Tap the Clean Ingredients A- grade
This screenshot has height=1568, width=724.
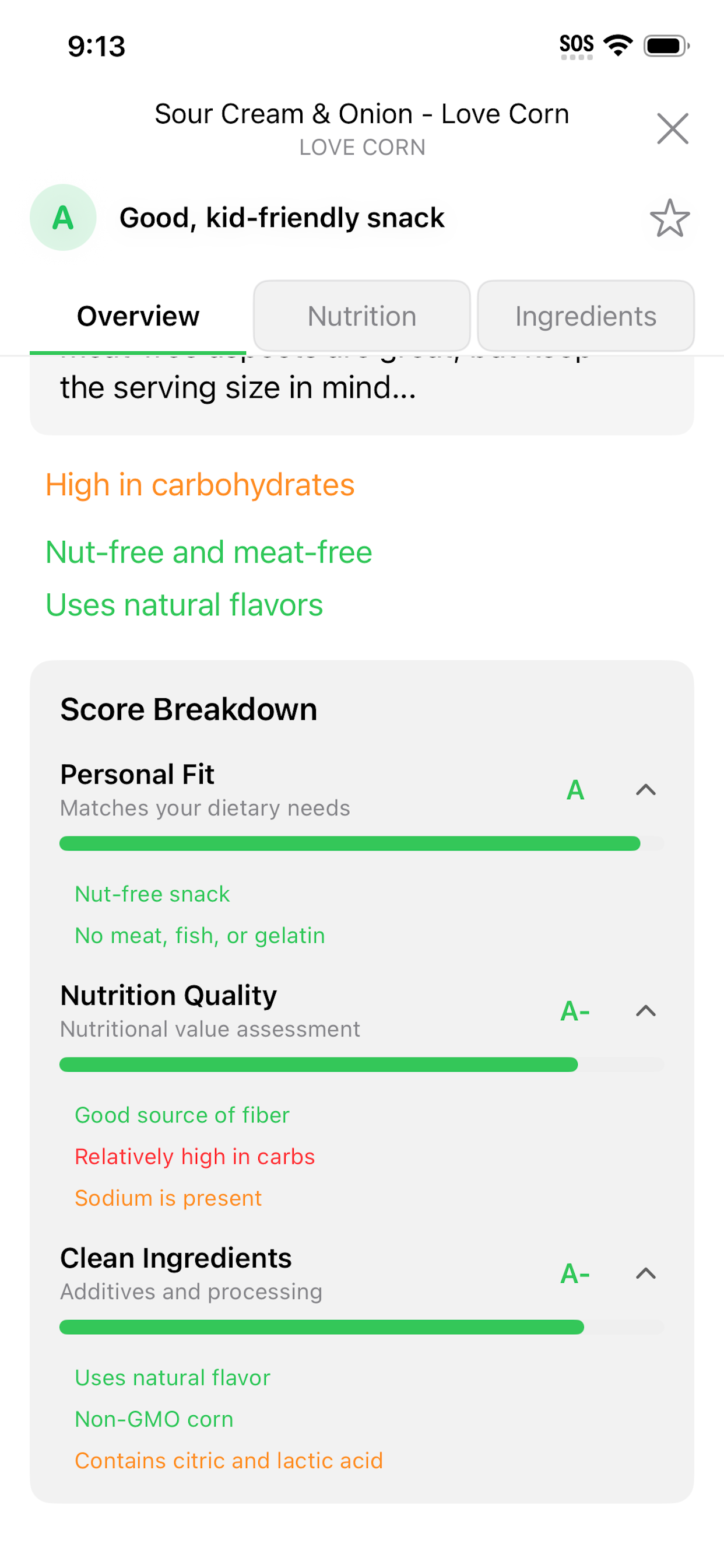point(575,1273)
